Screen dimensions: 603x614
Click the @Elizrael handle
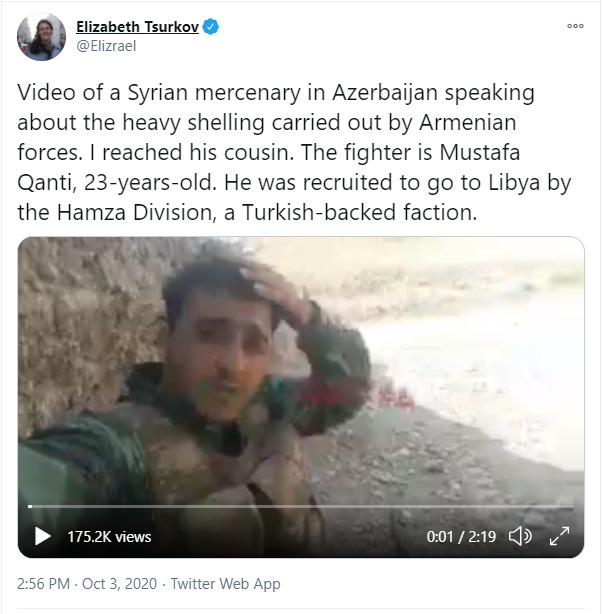106,46
